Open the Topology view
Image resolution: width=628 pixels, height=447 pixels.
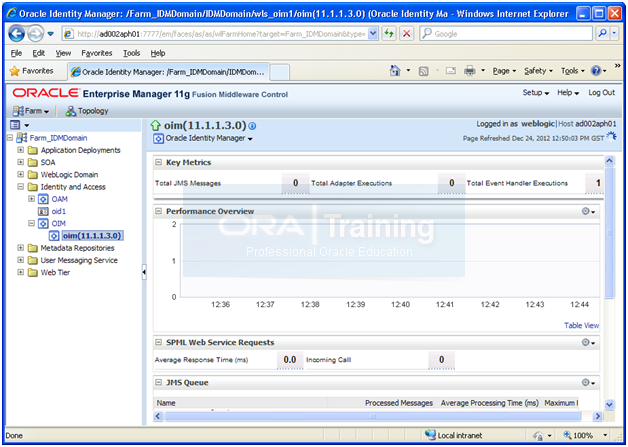tap(87, 111)
